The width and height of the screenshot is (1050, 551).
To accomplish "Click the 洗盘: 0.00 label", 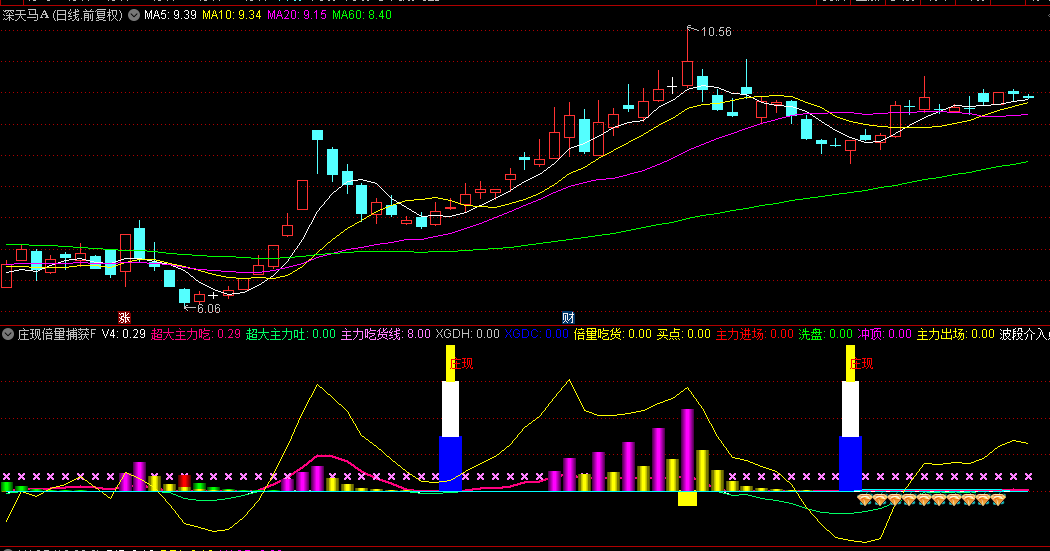I will click(826, 334).
